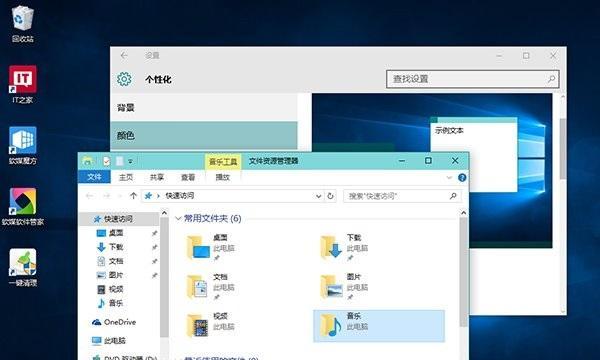
Task: Click the Explorer forward navigation arrow
Action: pyautogui.click(x=106, y=196)
